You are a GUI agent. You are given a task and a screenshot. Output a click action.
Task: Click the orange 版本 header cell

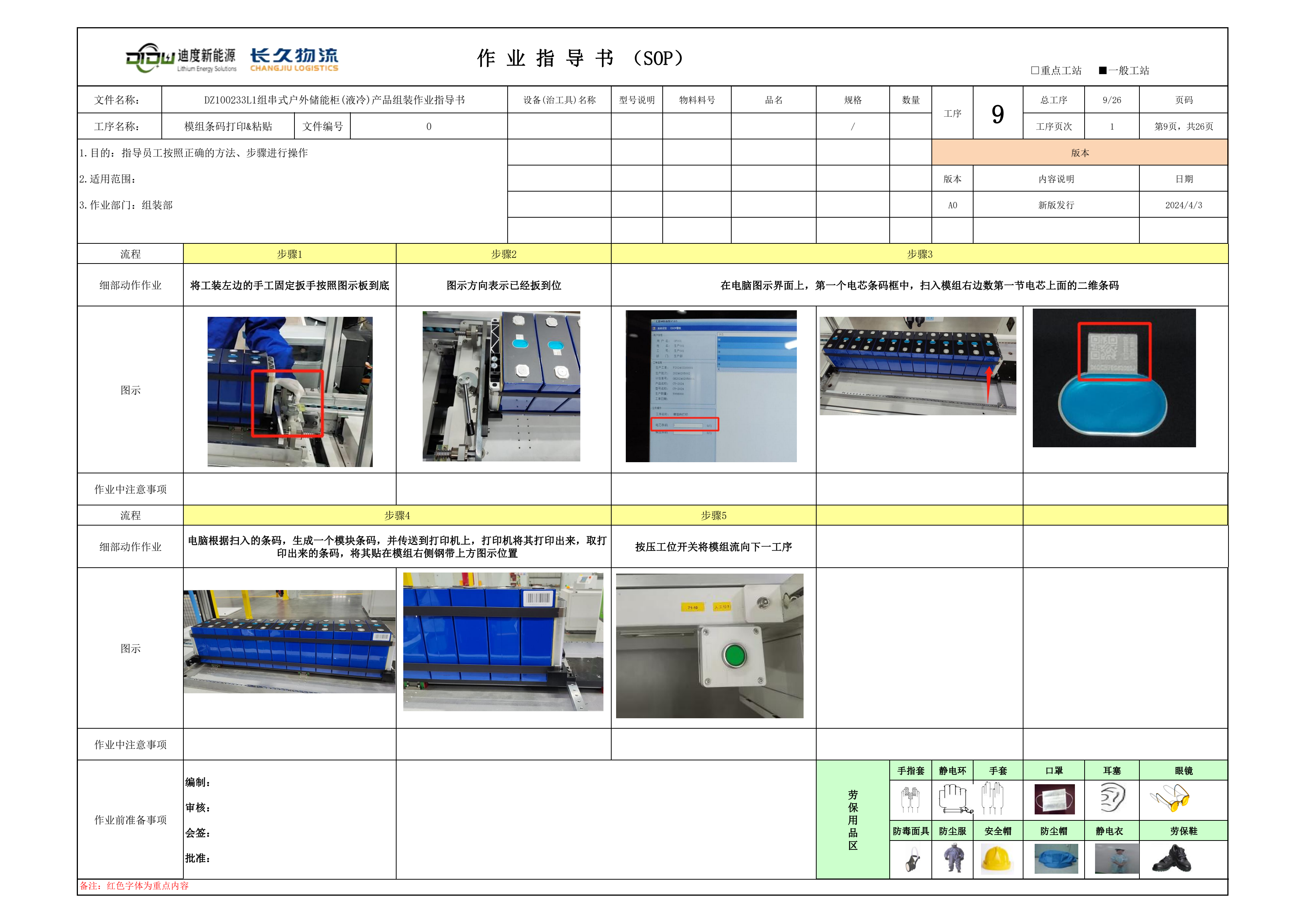[1079, 152]
